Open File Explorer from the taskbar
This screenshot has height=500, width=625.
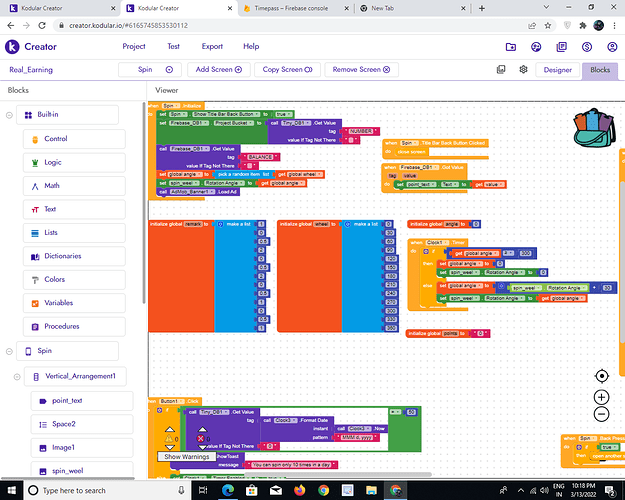pyautogui.click(x=371, y=490)
